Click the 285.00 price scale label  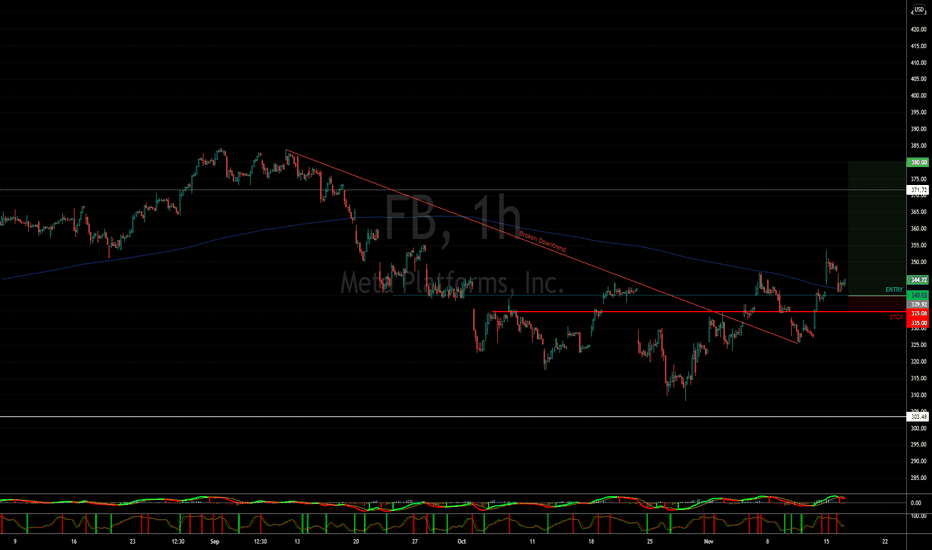click(919, 477)
